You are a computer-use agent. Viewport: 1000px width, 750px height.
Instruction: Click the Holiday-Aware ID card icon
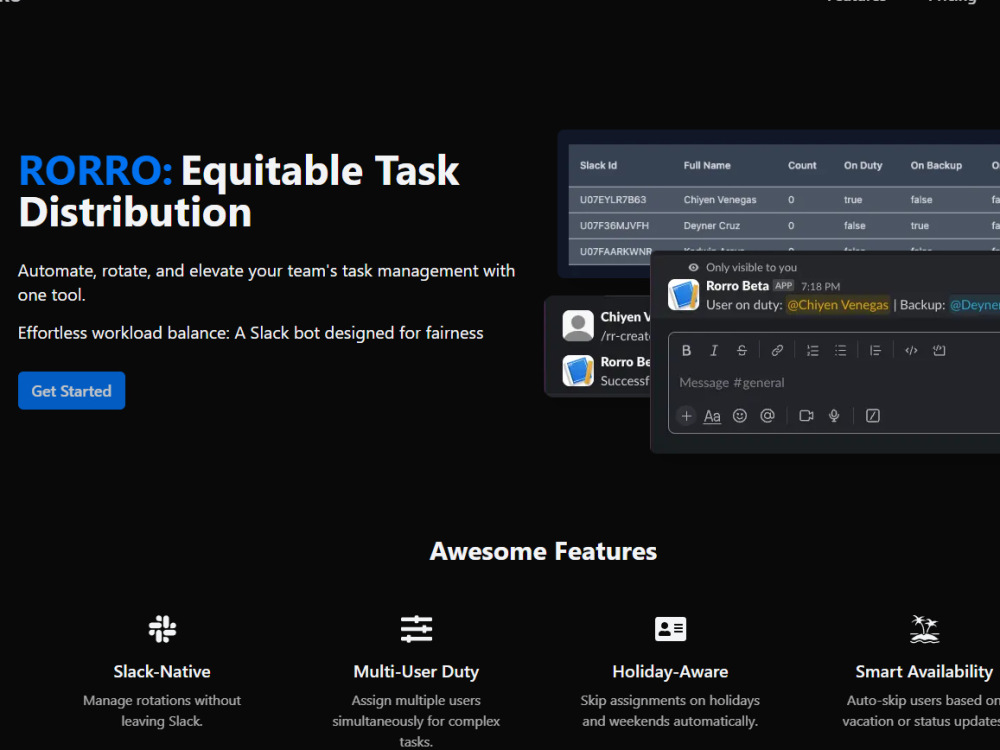(670, 629)
